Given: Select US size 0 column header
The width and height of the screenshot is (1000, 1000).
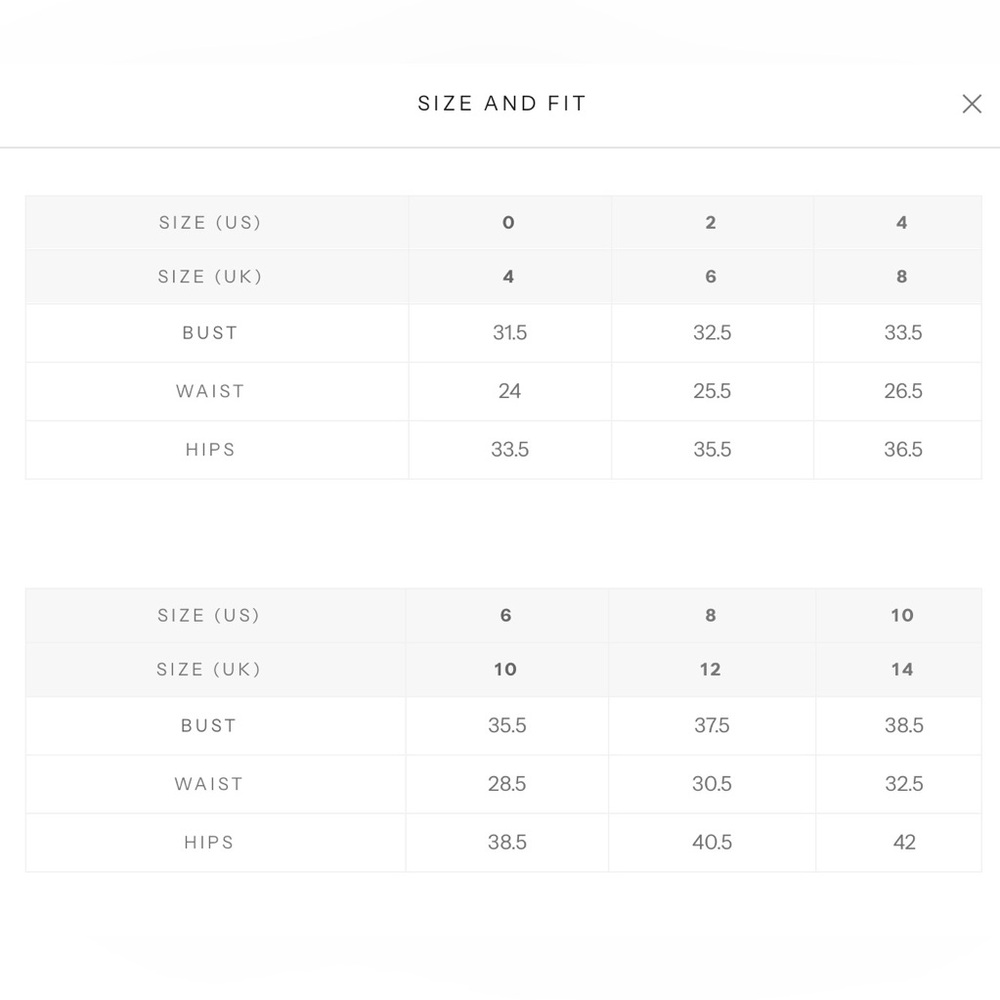Looking at the screenshot, I should point(508,223).
